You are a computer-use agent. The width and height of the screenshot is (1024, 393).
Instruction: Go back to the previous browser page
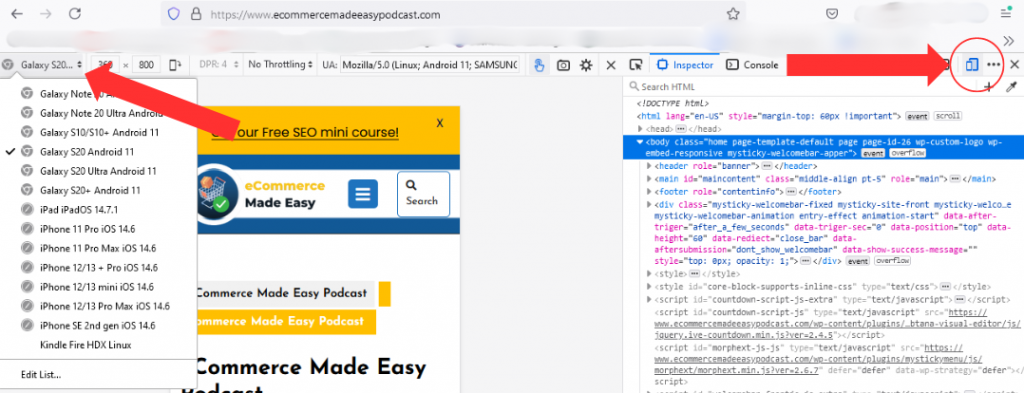click(x=17, y=14)
